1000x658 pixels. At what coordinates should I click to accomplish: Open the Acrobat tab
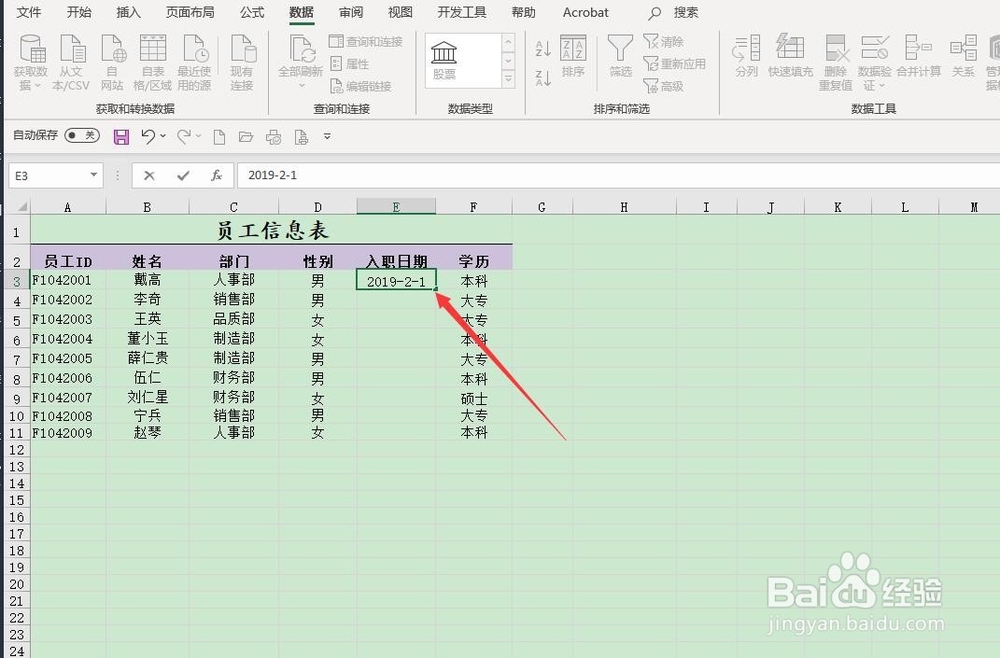pos(585,12)
